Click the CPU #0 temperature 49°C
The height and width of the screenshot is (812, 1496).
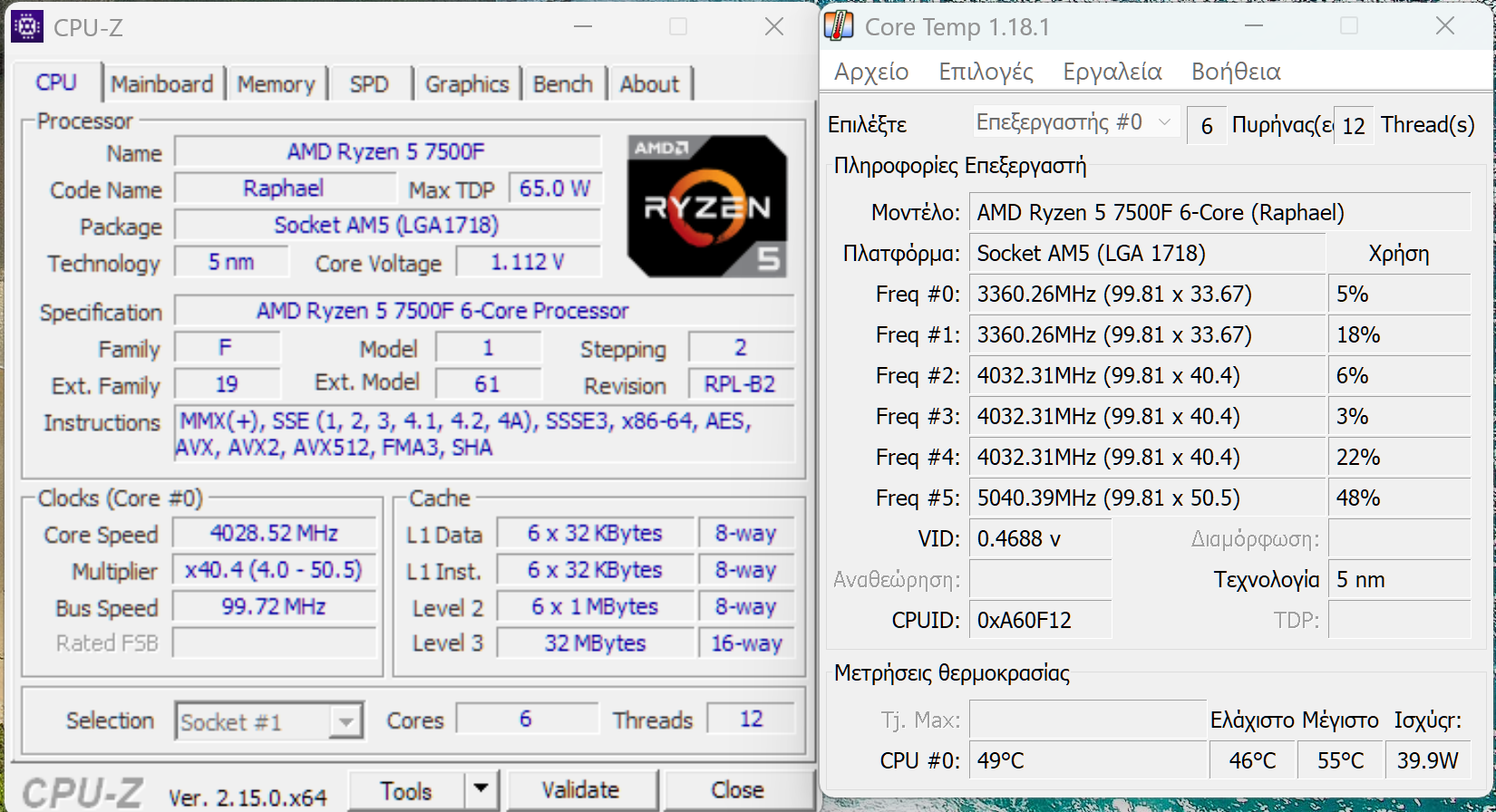tap(1087, 760)
